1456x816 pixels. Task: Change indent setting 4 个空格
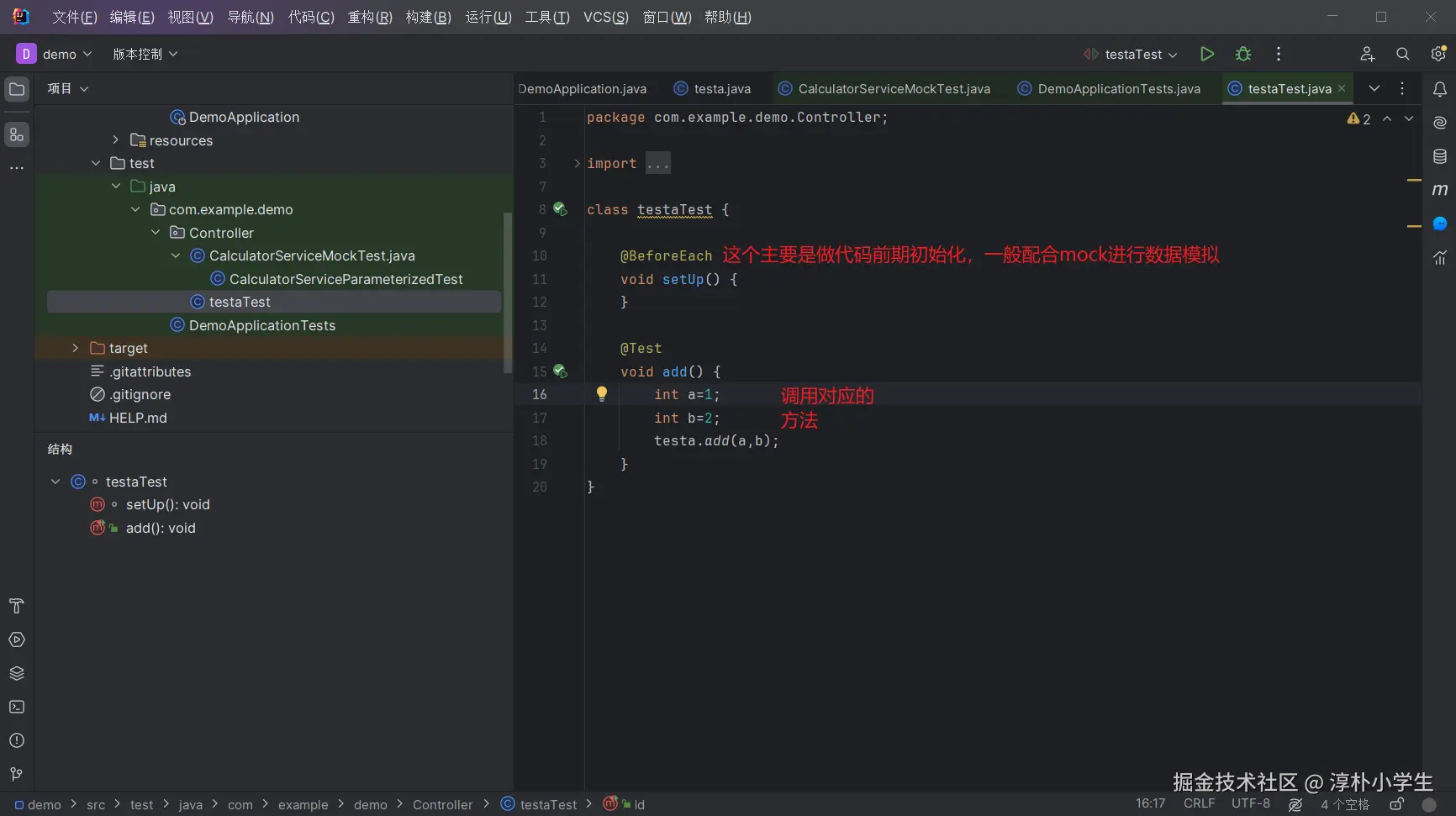point(1345,804)
